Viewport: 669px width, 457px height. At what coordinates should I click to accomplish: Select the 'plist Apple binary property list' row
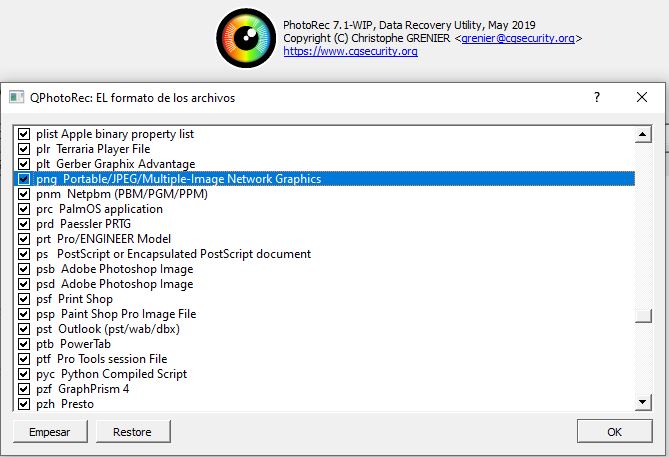coord(324,134)
